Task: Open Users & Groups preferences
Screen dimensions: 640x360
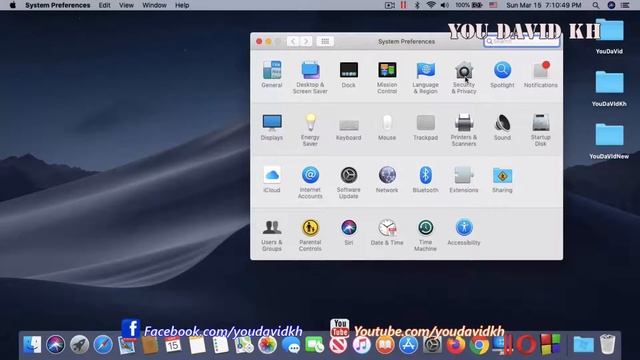Action: point(272,235)
